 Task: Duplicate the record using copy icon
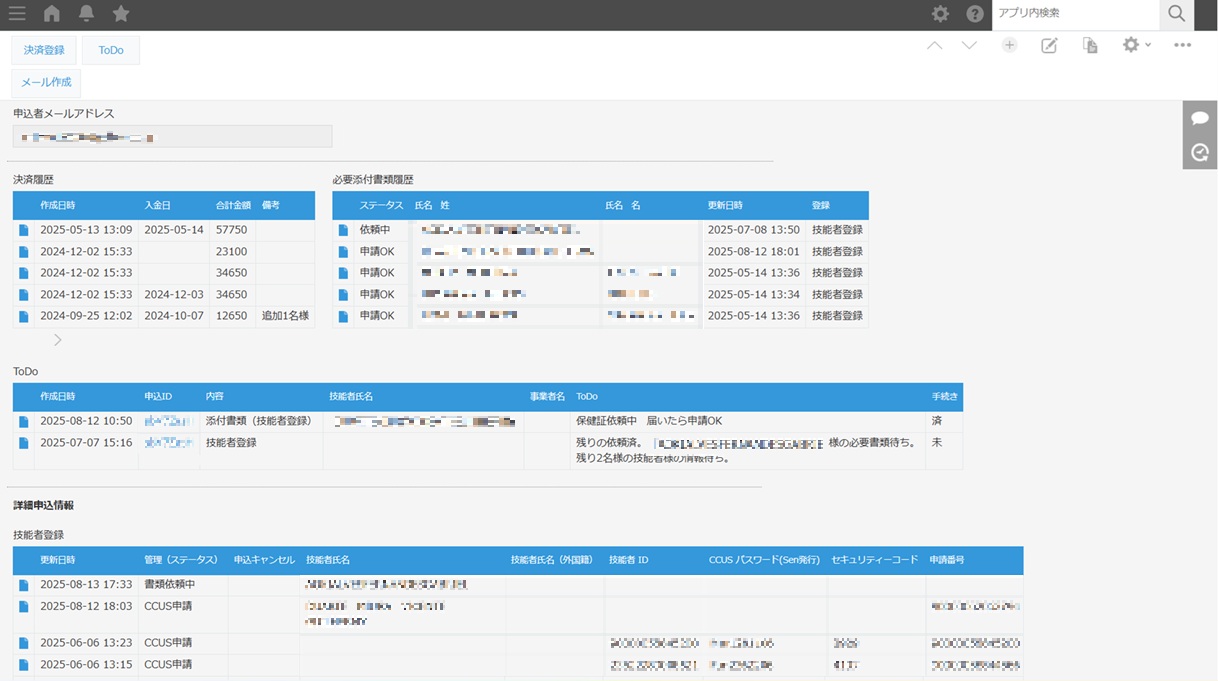(x=1090, y=46)
